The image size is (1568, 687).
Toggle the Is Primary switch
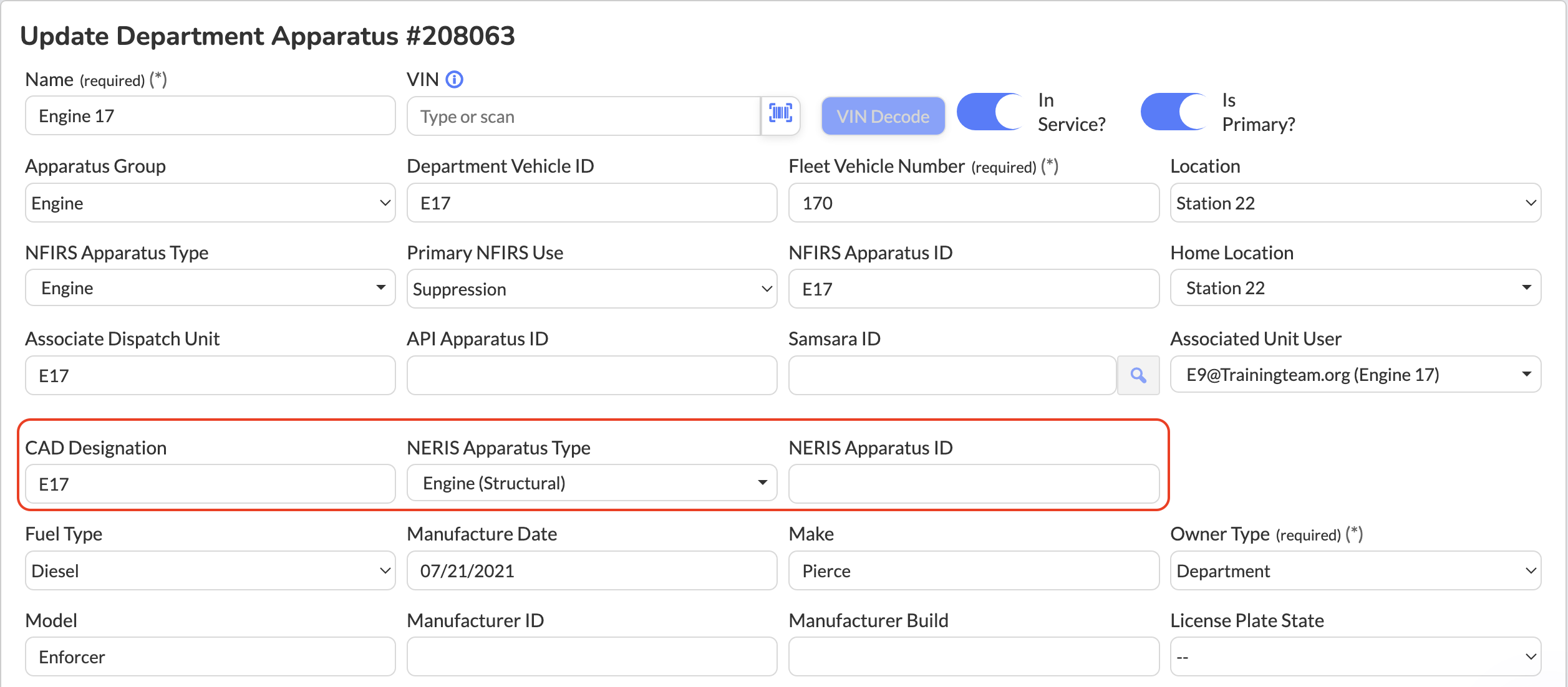coord(1173,112)
